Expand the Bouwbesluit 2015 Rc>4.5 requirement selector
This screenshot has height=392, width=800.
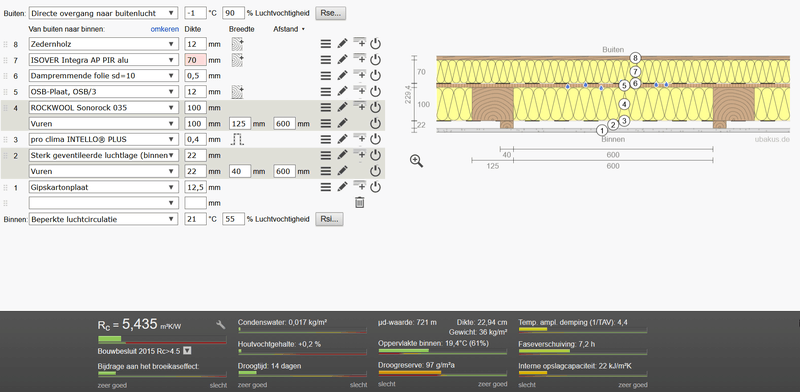tap(187, 351)
